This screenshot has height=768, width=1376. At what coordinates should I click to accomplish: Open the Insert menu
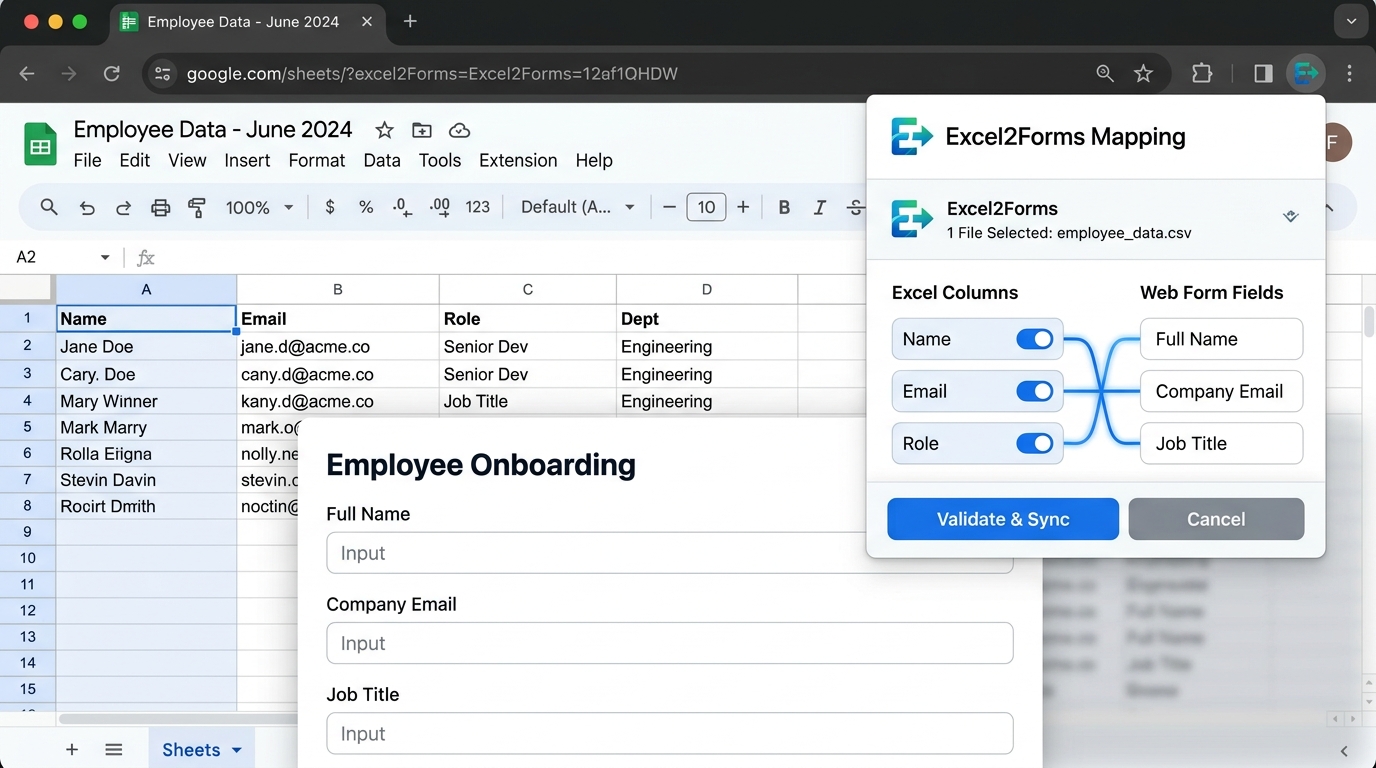[247, 160]
